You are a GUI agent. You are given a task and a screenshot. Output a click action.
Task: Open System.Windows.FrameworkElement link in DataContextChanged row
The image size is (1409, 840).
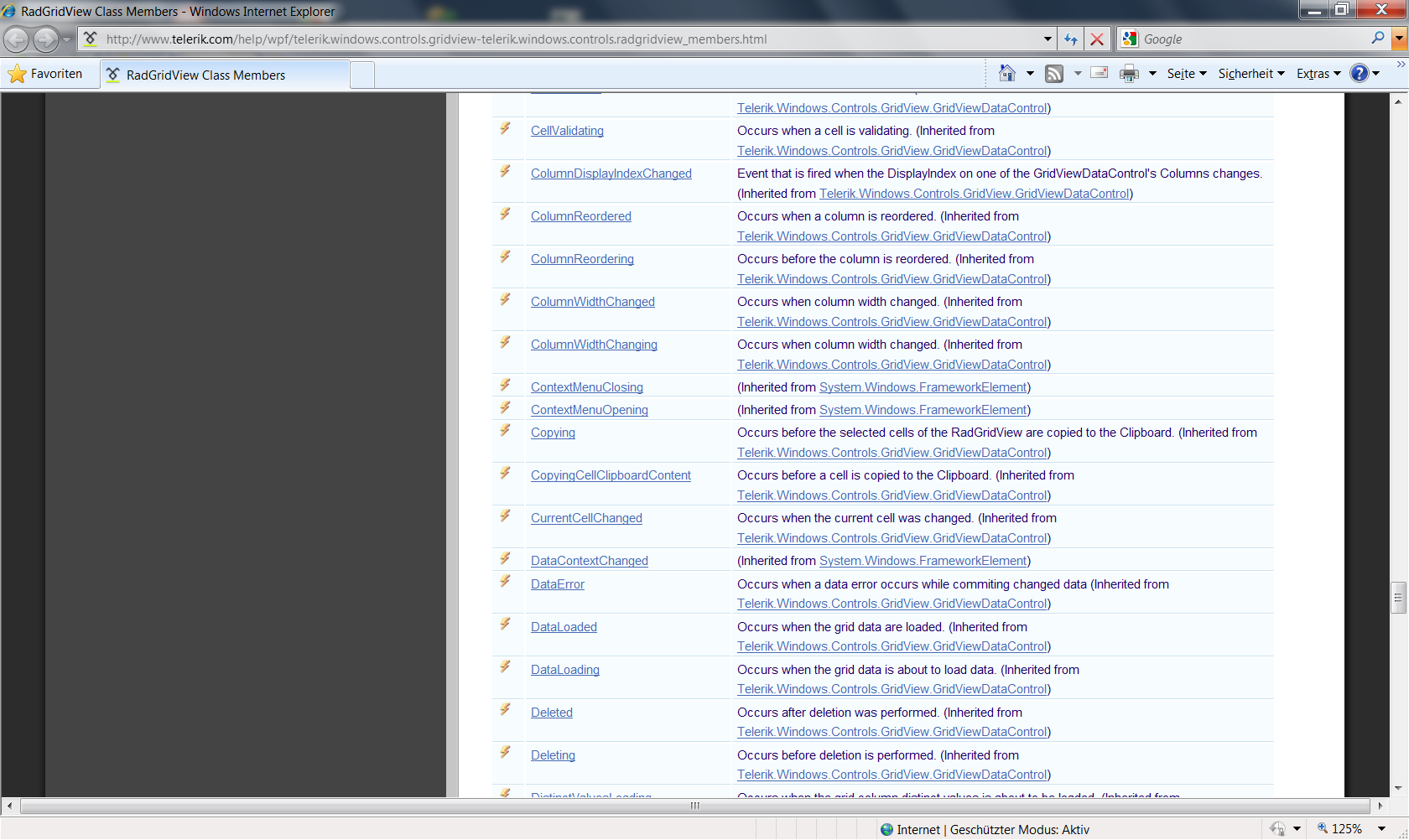coord(923,561)
